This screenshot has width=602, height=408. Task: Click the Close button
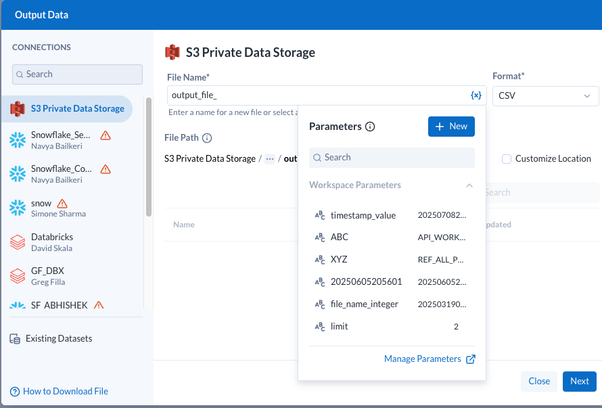(x=539, y=381)
